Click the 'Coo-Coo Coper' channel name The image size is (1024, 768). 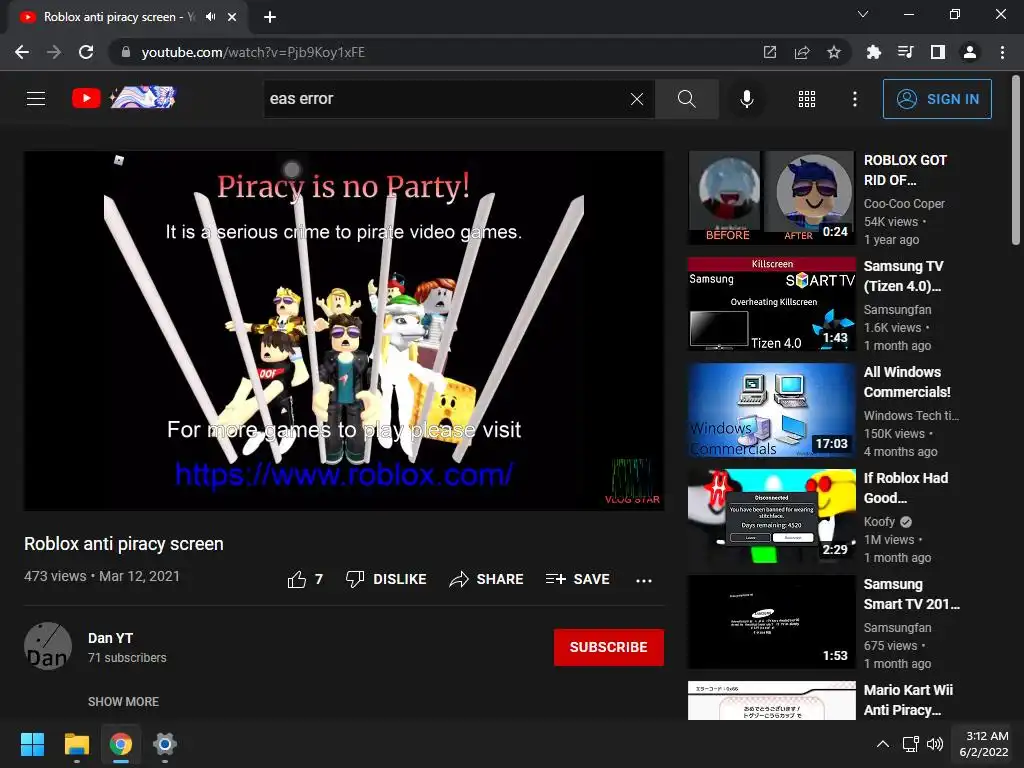point(904,204)
